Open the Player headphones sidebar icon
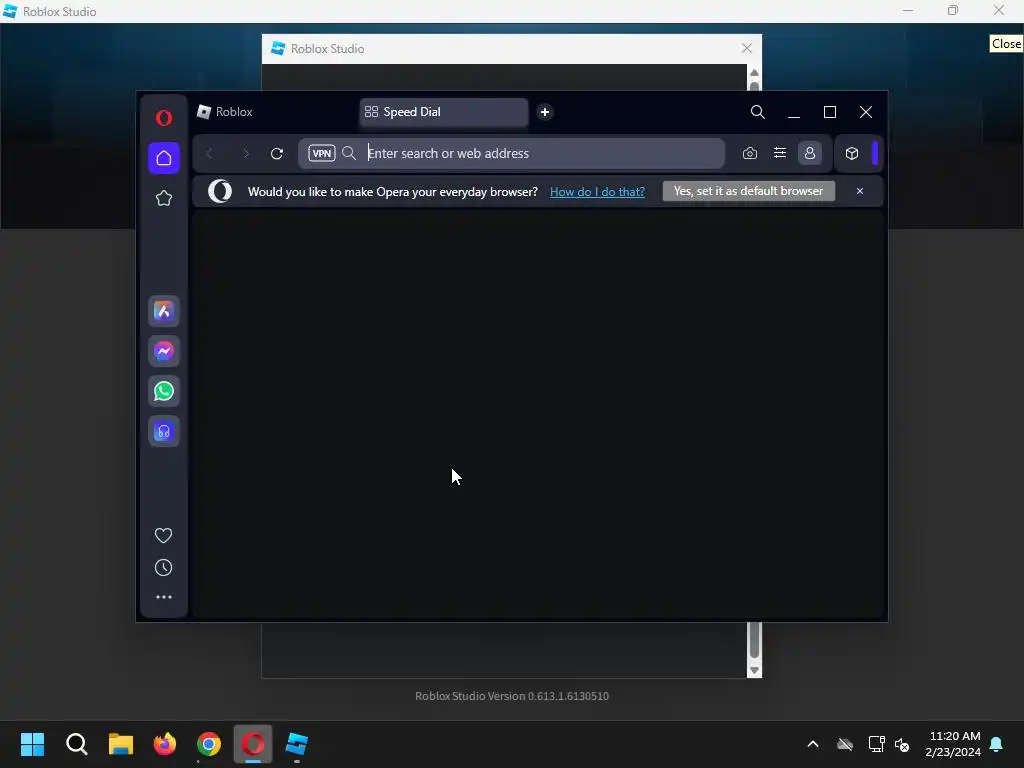Viewport: 1024px width, 768px height. (164, 431)
